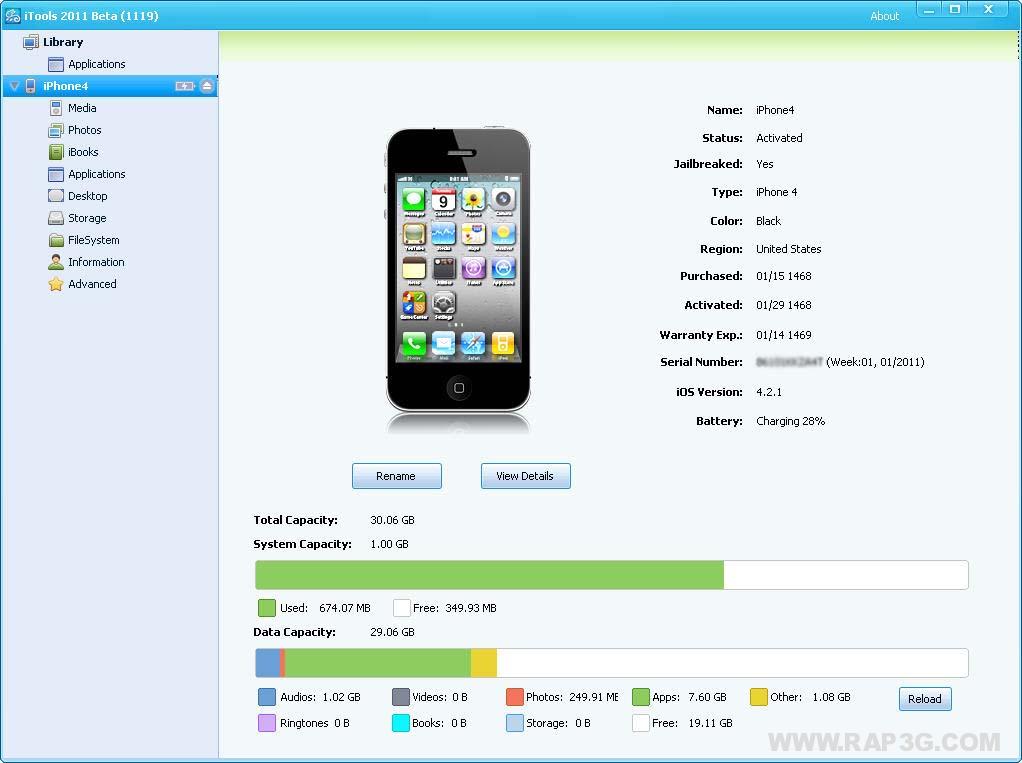Click the Library computer icon in sidebar
Image resolution: width=1022 pixels, height=763 pixels.
pyautogui.click(x=30, y=42)
